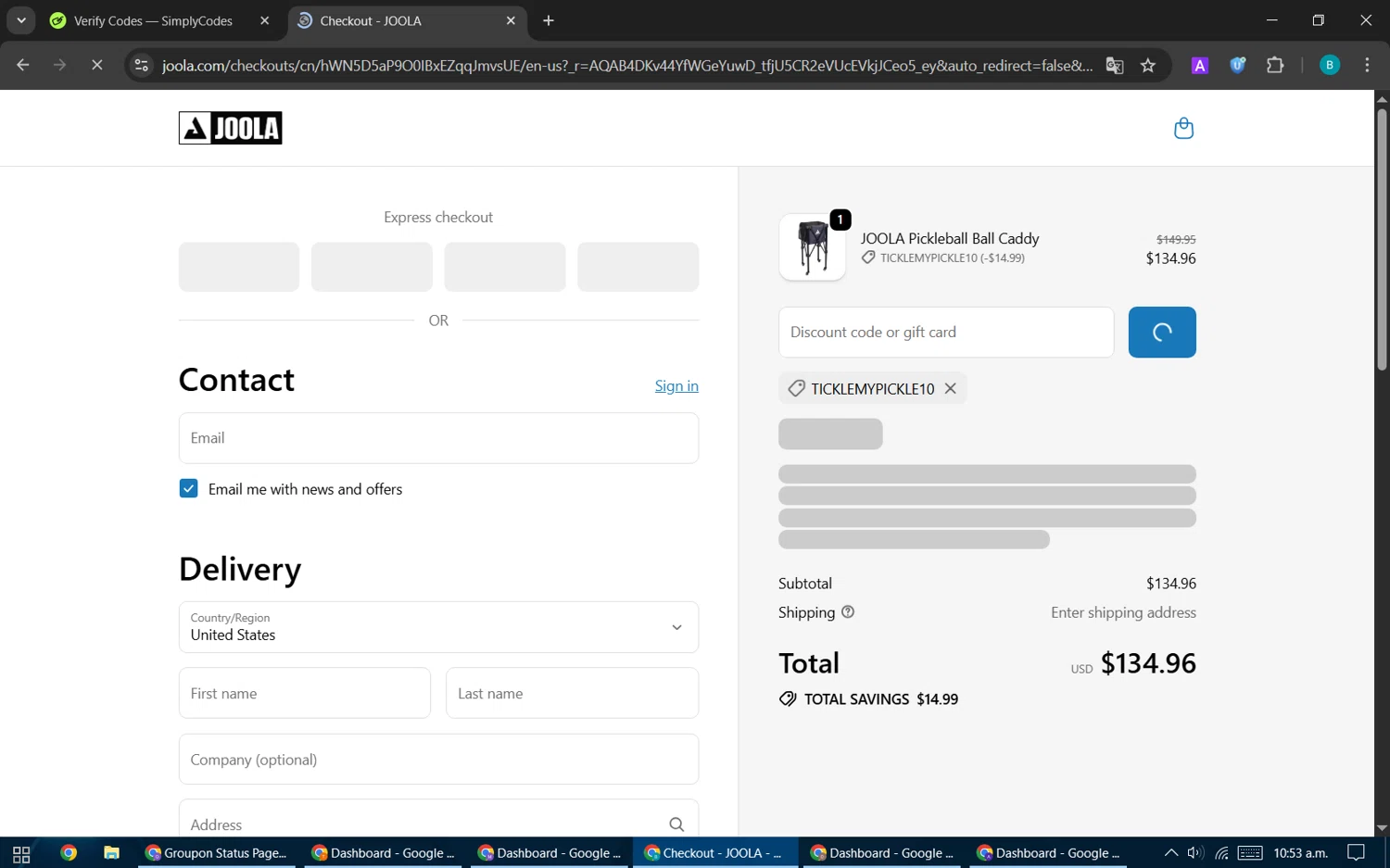Click the browser forward arrow
This screenshot has width=1390, height=868.
pyautogui.click(x=60, y=65)
